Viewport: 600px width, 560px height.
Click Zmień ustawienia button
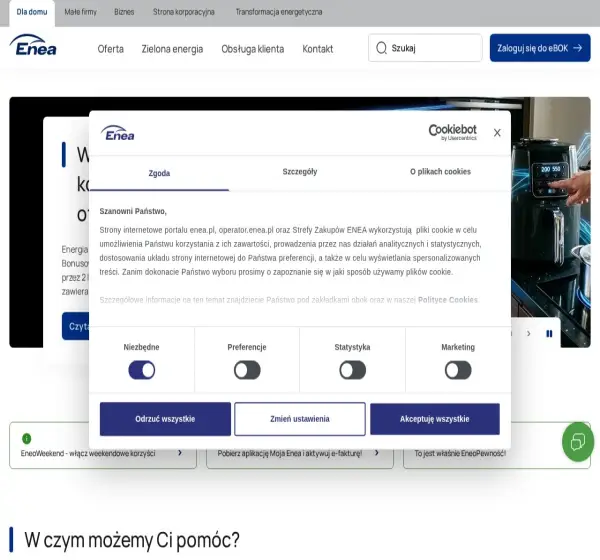tap(300, 419)
